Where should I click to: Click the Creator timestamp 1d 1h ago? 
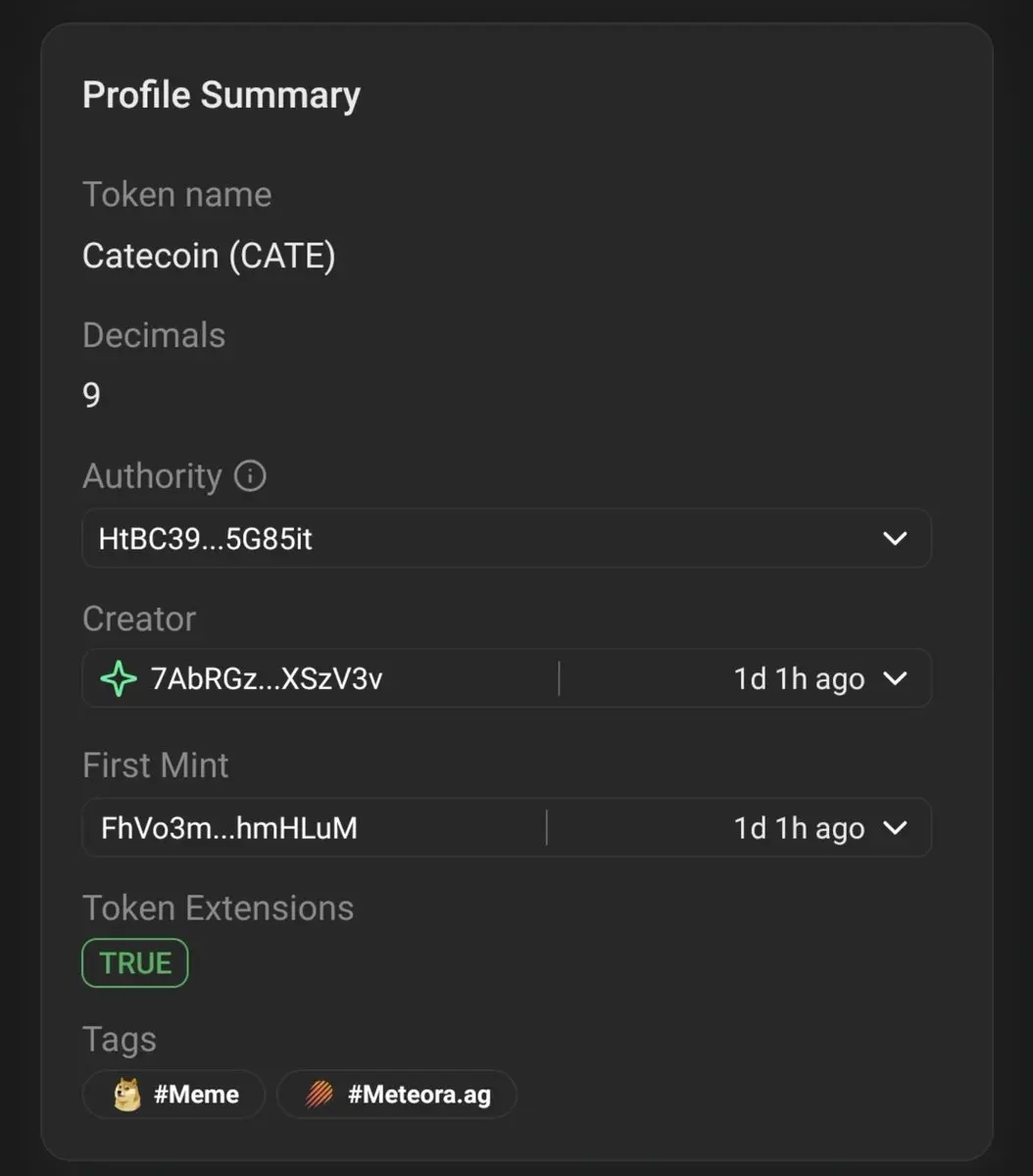(x=799, y=679)
